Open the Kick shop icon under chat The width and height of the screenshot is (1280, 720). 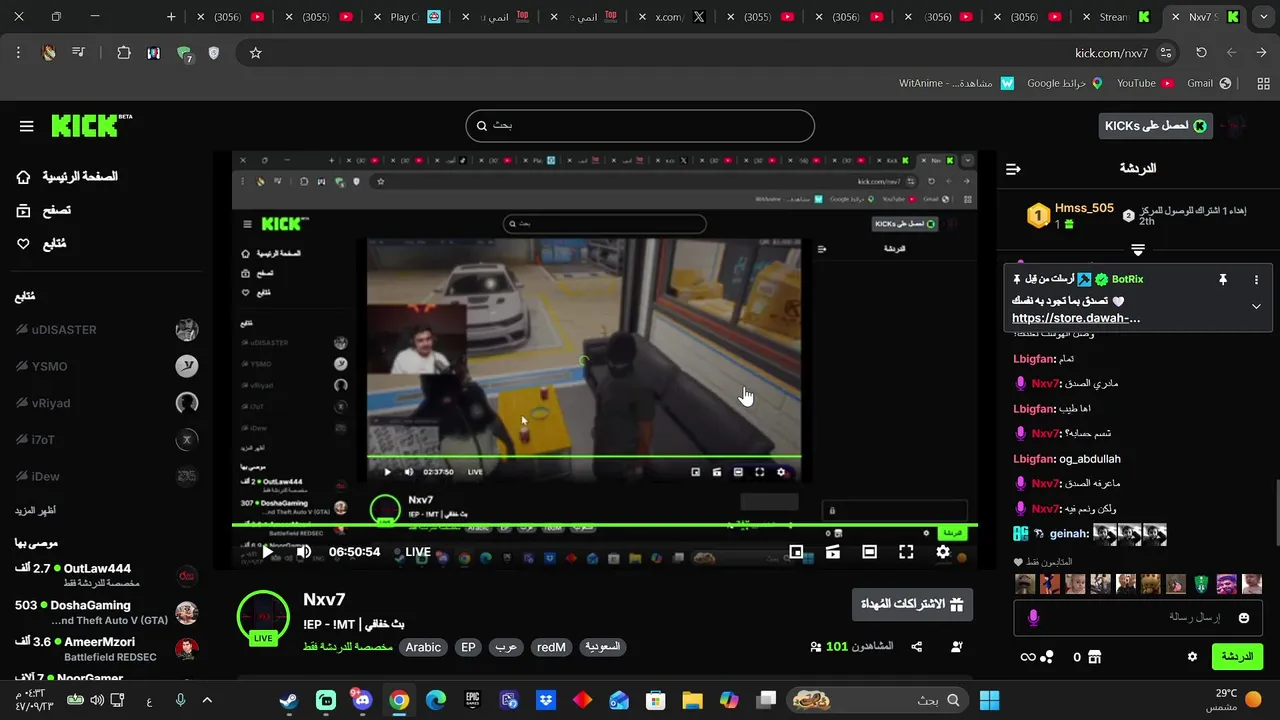(x=1094, y=657)
